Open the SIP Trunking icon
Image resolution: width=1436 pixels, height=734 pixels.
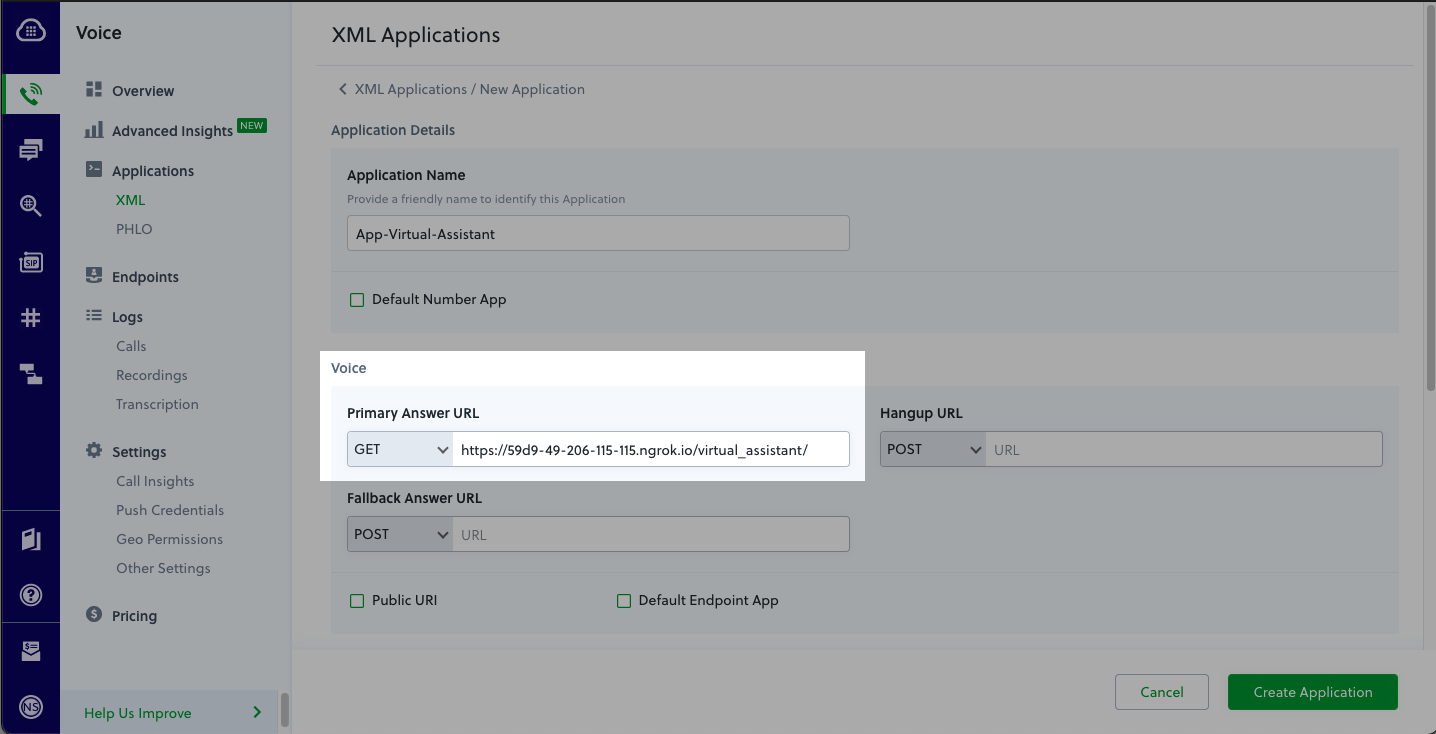click(30, 262)
